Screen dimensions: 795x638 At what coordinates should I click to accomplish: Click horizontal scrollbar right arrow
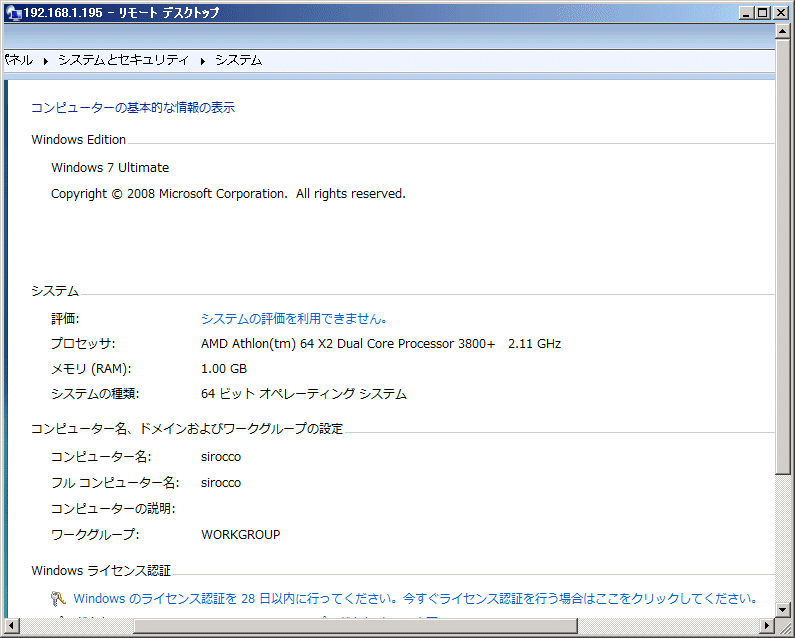tap(767, 625)
